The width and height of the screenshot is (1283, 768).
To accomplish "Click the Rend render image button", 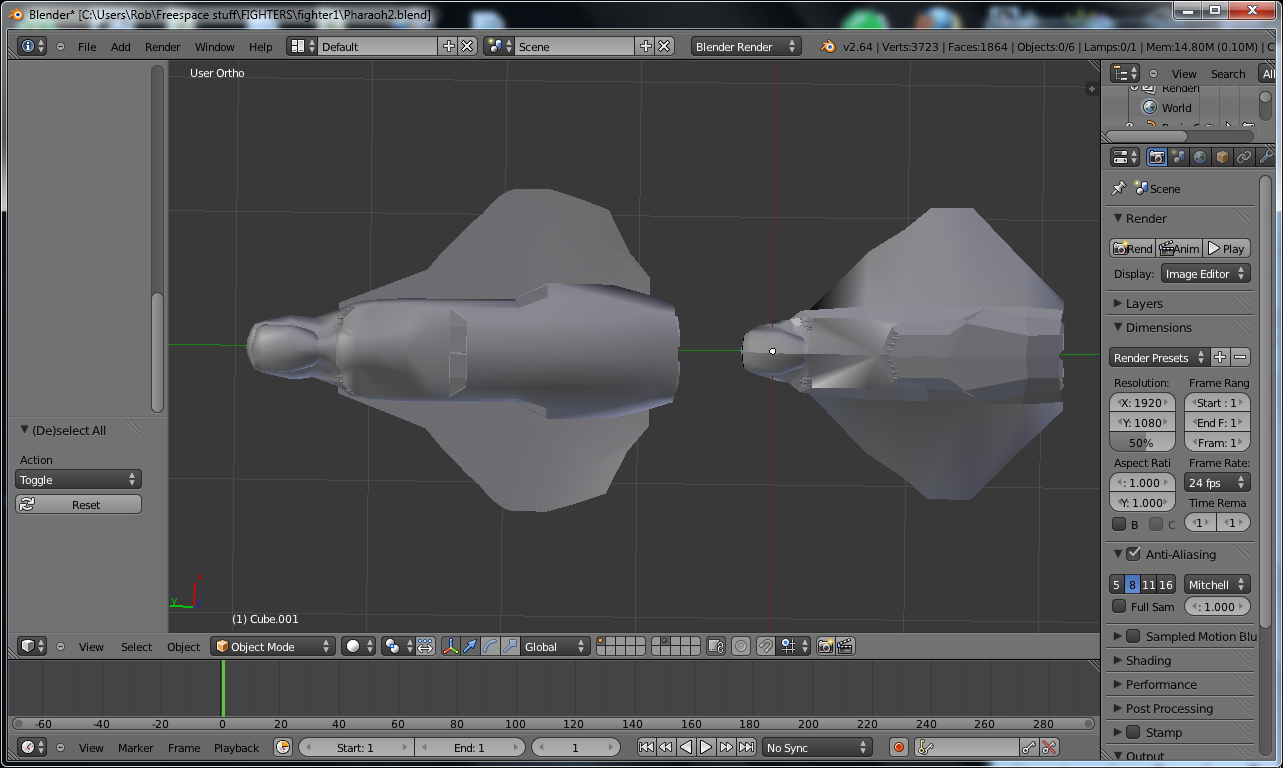I will click(1132, 248).
